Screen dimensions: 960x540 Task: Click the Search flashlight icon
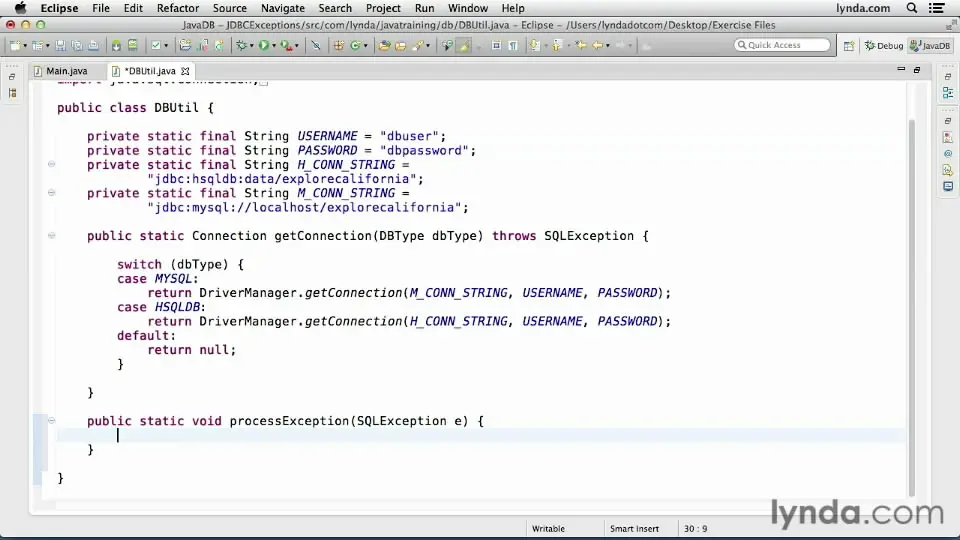tap(418, 45)
